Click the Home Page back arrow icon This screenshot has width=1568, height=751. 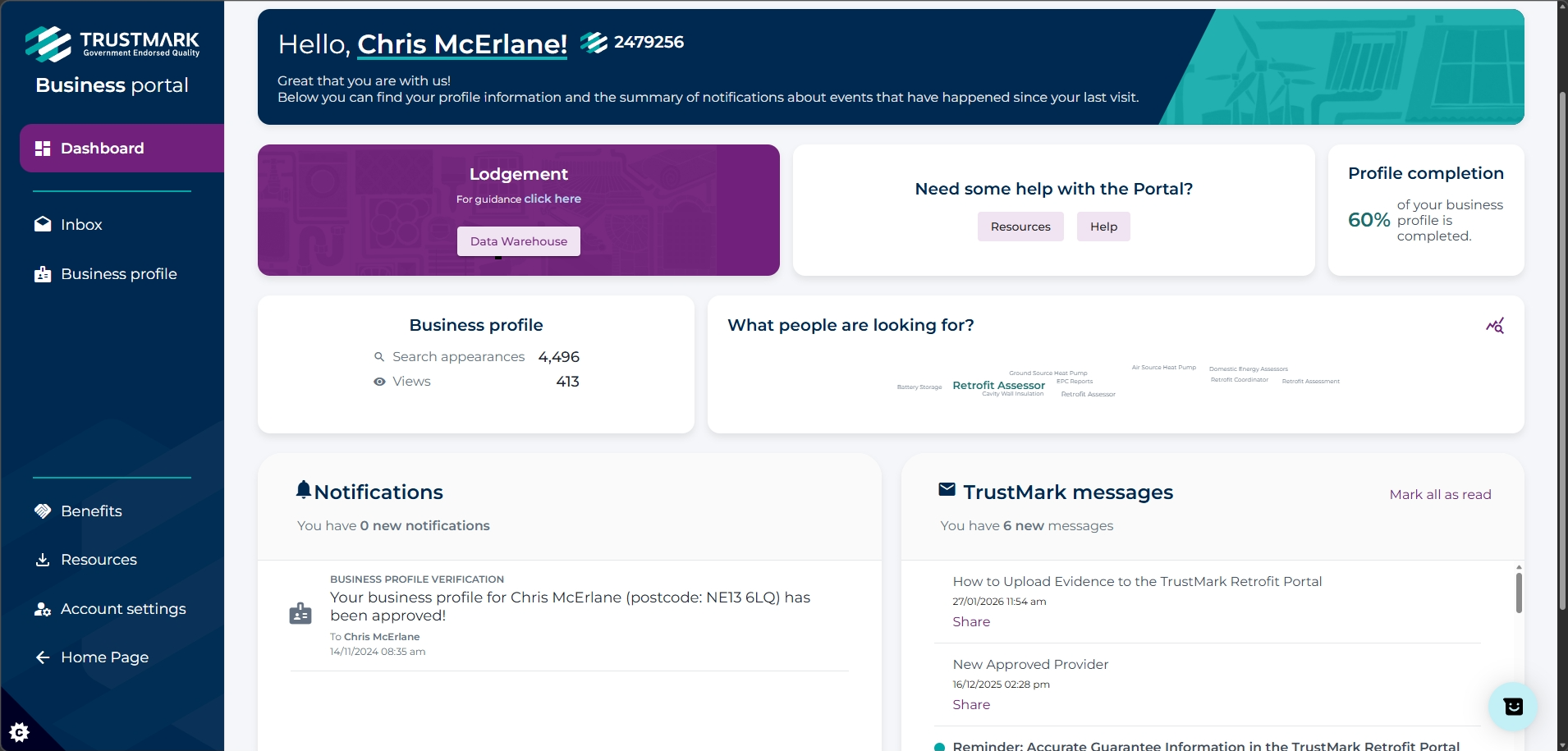pyautogui.click(x=43, y=657)
